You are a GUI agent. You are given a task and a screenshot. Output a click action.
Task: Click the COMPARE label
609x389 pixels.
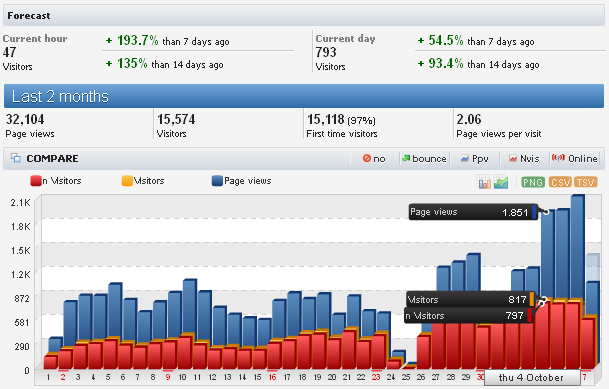[52, 158]
